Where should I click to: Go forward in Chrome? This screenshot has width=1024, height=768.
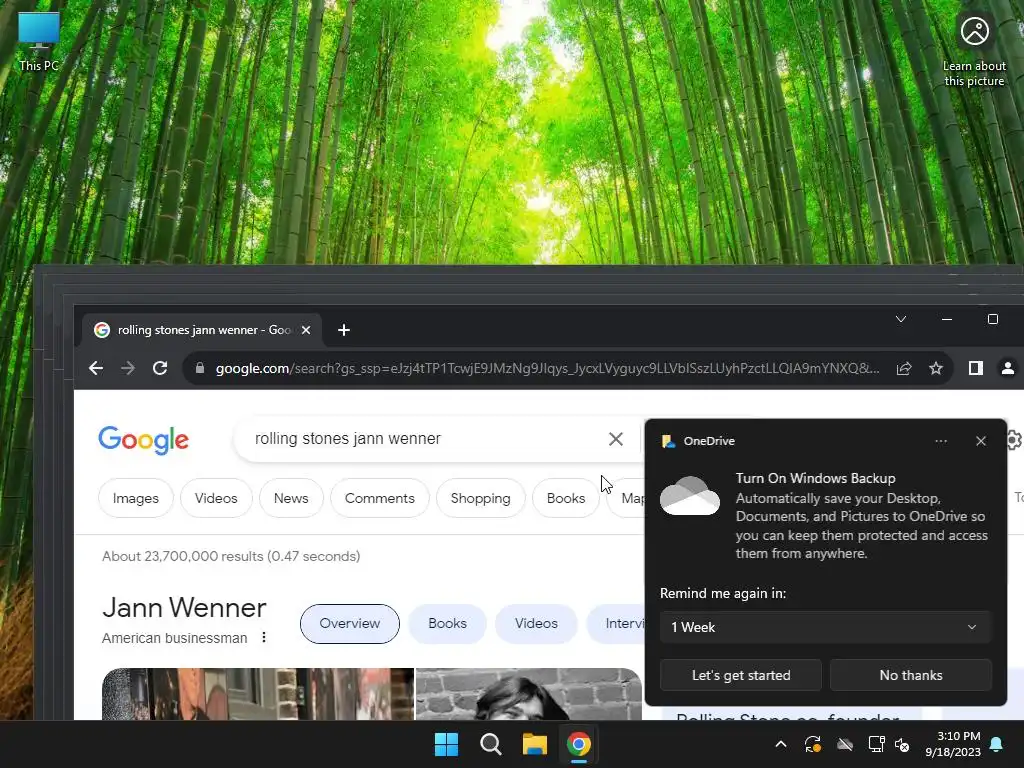[x=128, y=368]
